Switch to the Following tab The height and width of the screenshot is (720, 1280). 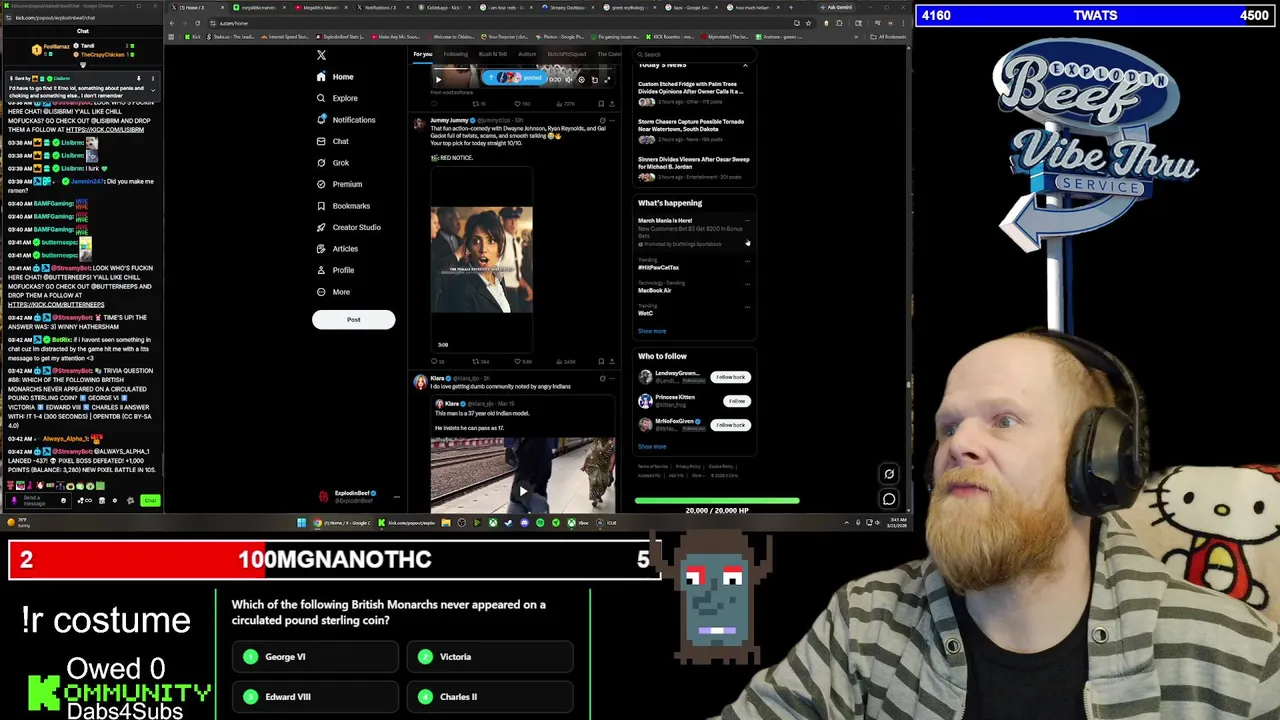point(455,54)
